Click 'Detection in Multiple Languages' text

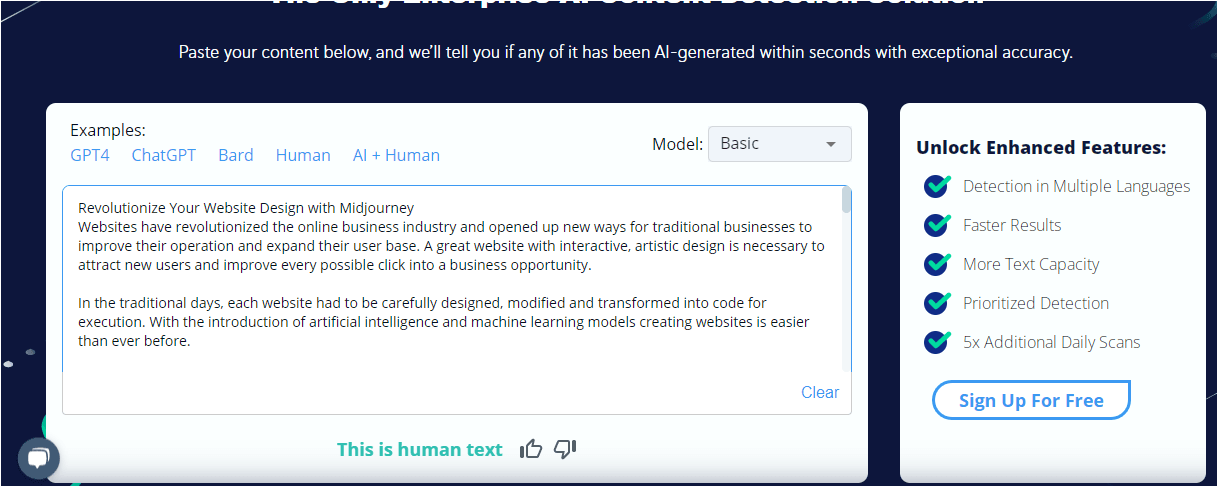coord(1076,186)
